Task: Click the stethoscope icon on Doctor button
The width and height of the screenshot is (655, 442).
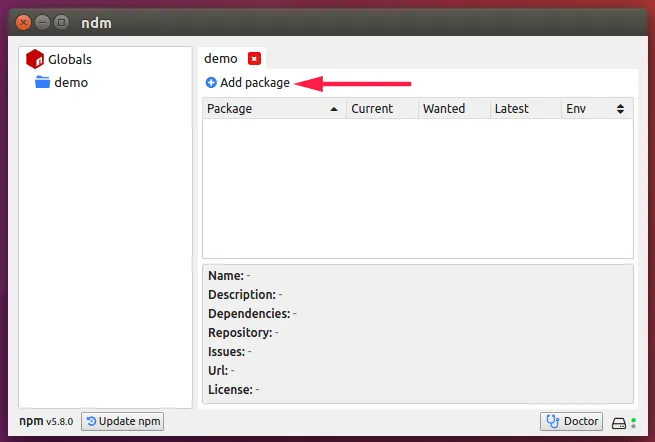Action: [x=552, y=421]
